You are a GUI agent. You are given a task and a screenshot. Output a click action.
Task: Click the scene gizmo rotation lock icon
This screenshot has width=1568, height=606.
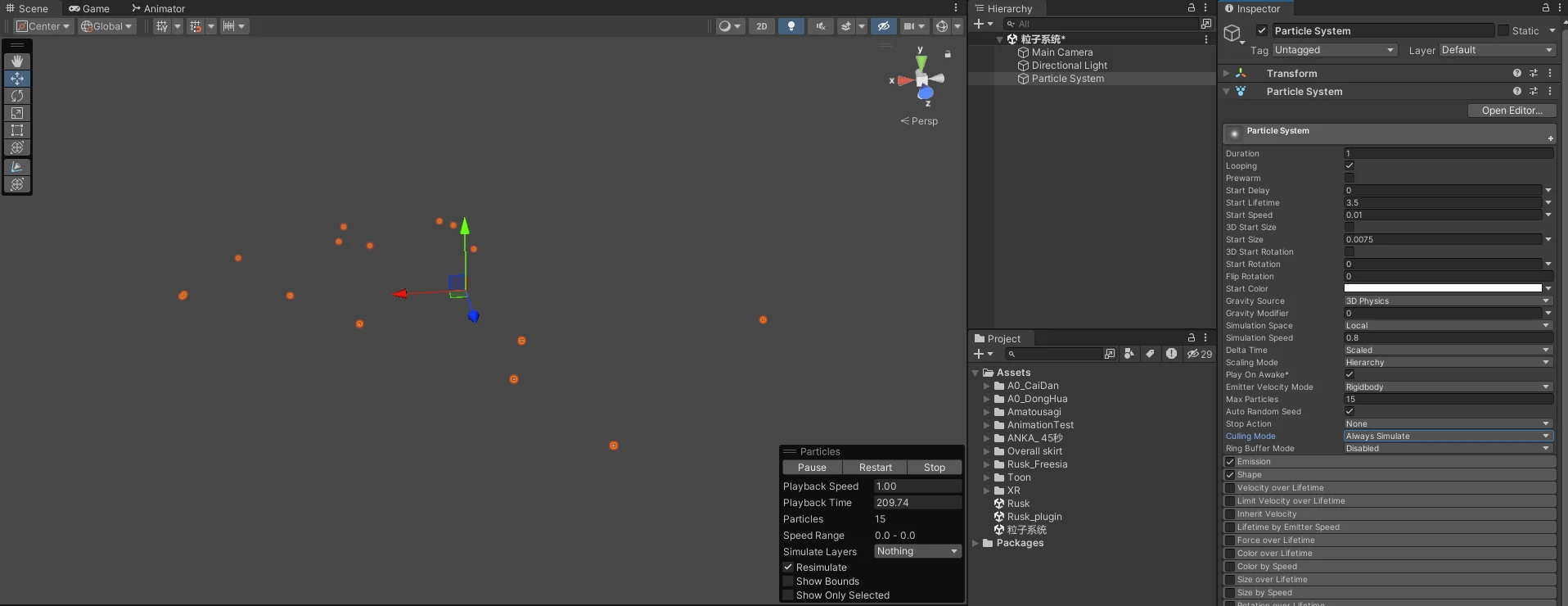pos(948,54)
